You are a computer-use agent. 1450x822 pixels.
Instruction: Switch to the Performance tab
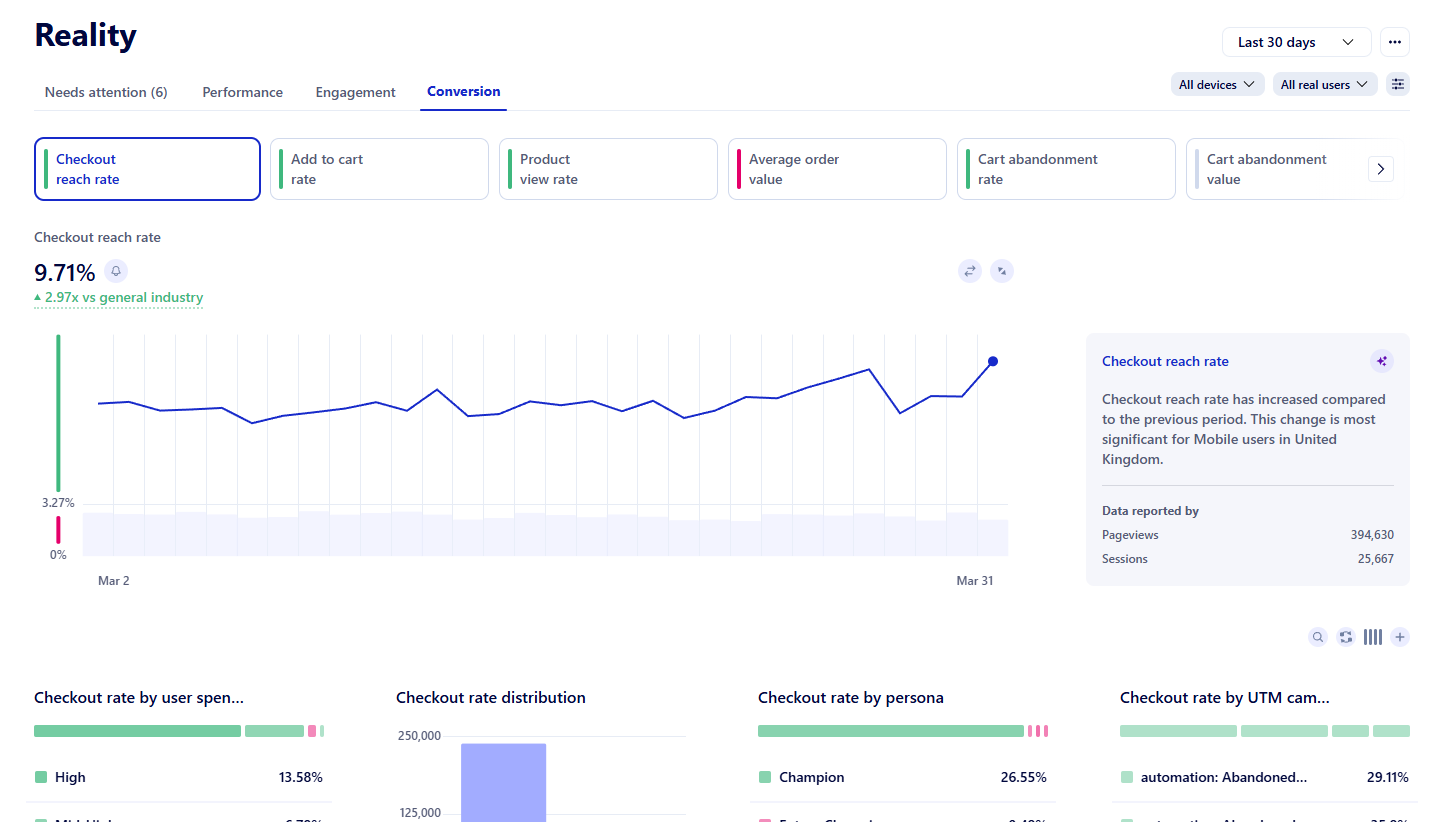pyautogui.click(x=242, y=91)
